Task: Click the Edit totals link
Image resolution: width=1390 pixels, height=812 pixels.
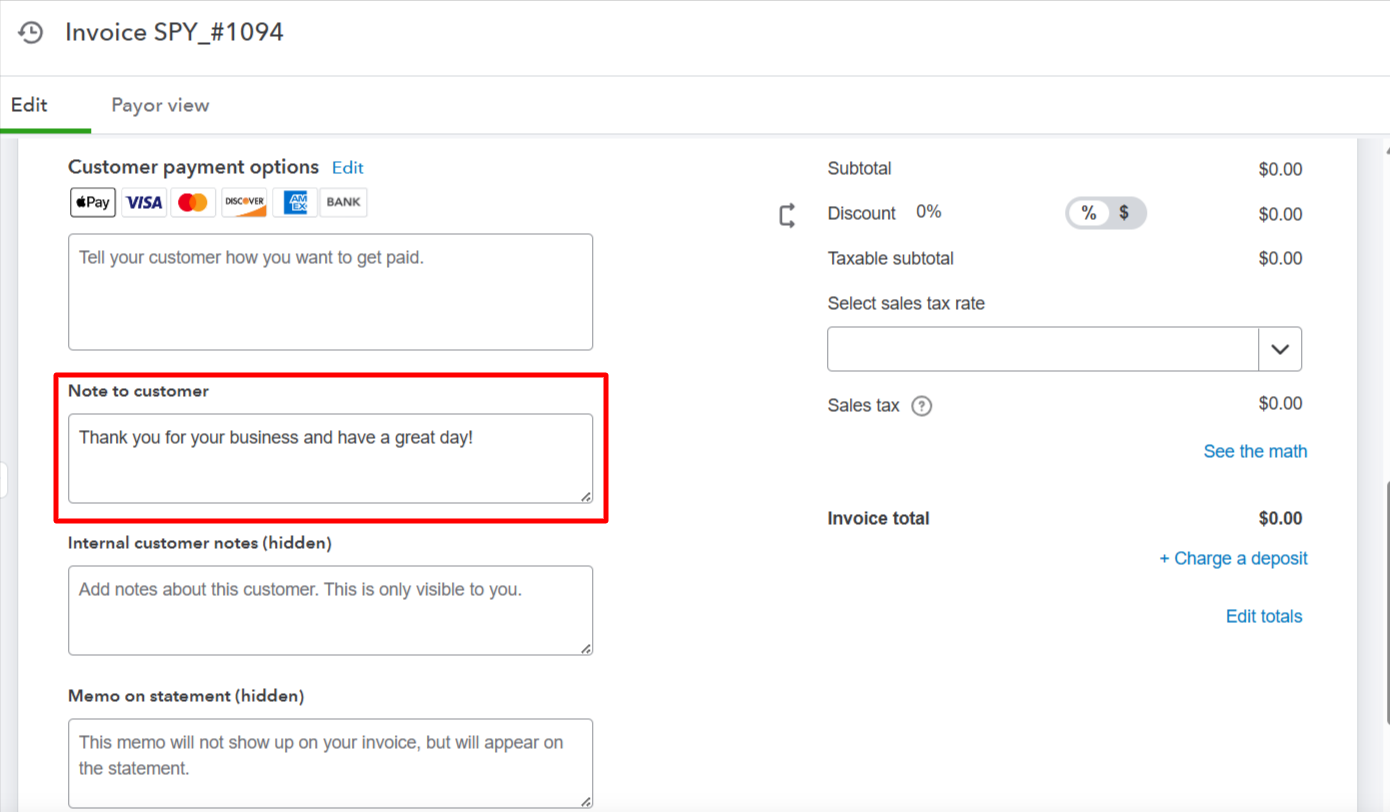Action: pos(1264,616)
